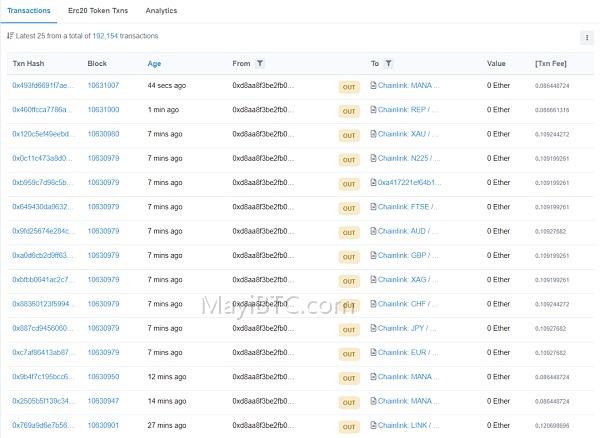Open recipient address 0xa417221ef64b1
Screen dimensions: 600x438
pos(410,182)
